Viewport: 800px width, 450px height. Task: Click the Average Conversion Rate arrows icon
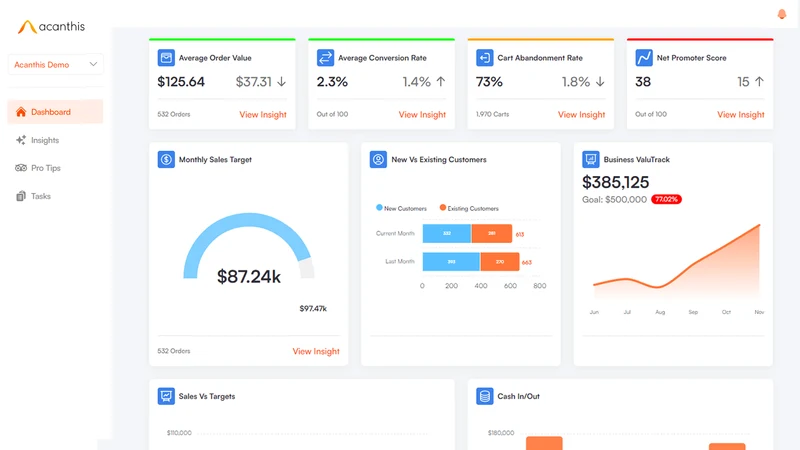[325, 58]
